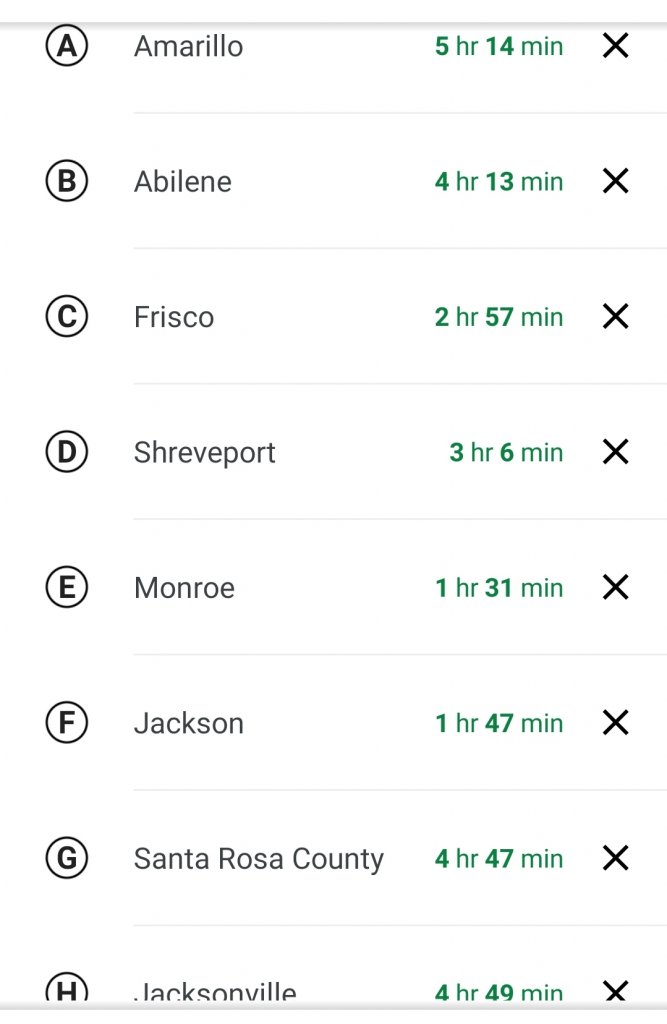Open the Amarillo destination entry
This screenshot has height=1024, width=667.
(188, 46)
